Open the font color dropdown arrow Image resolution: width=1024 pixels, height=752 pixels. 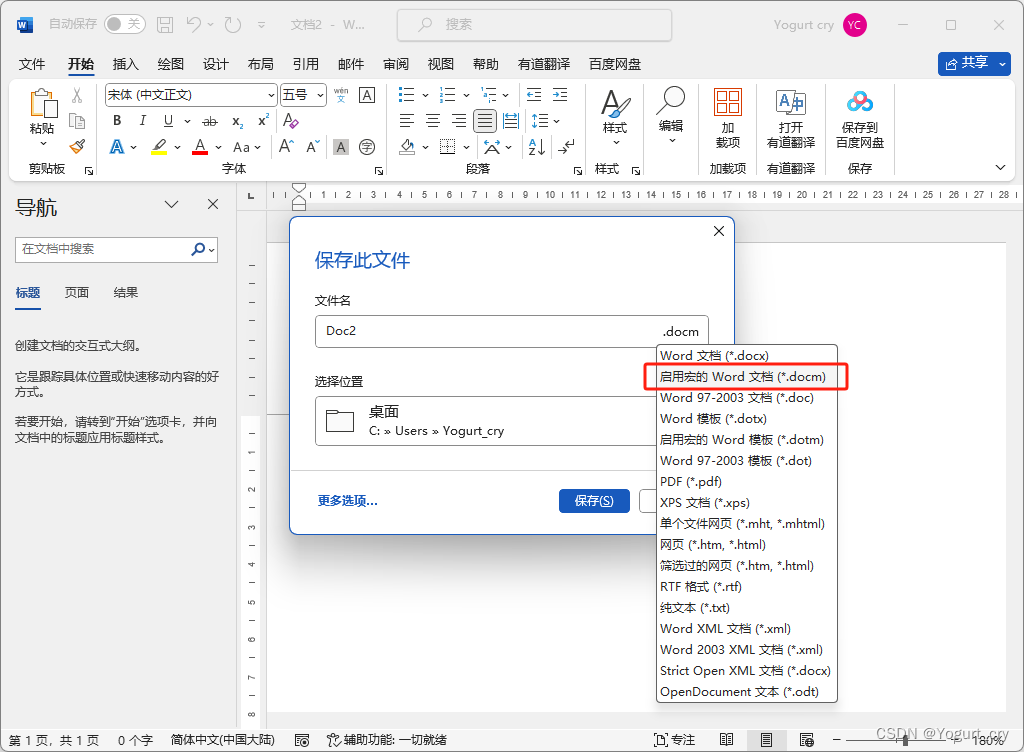[218, 148]
